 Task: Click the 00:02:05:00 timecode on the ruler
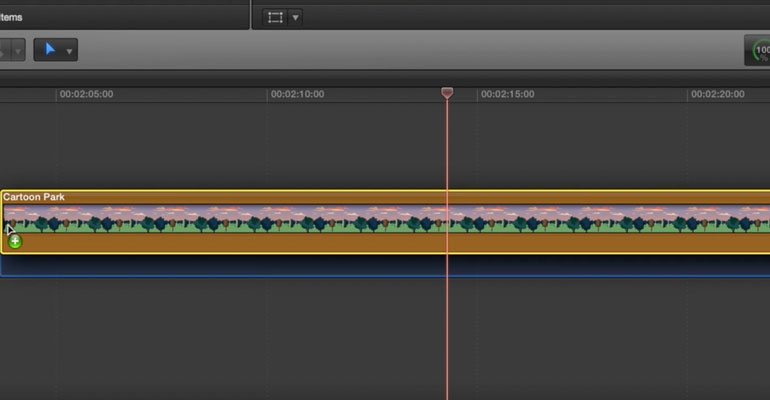(86, 94)
